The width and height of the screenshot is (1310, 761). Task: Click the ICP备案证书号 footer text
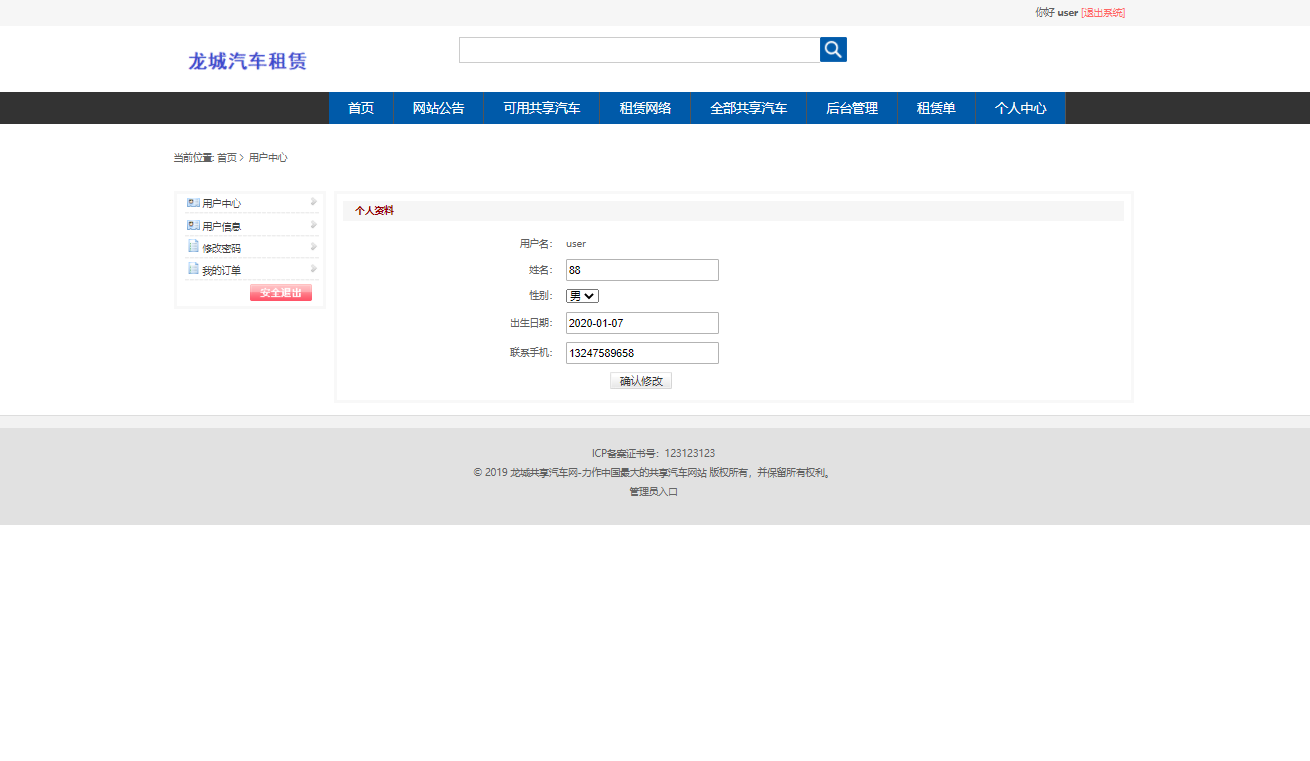(653, 453)
